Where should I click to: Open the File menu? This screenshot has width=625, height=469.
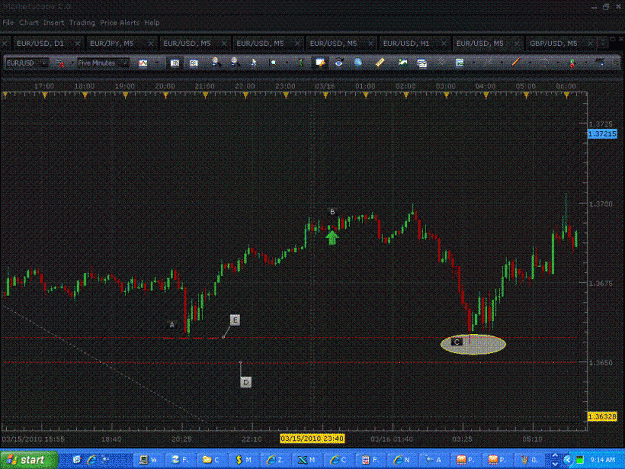click(8, 23)
